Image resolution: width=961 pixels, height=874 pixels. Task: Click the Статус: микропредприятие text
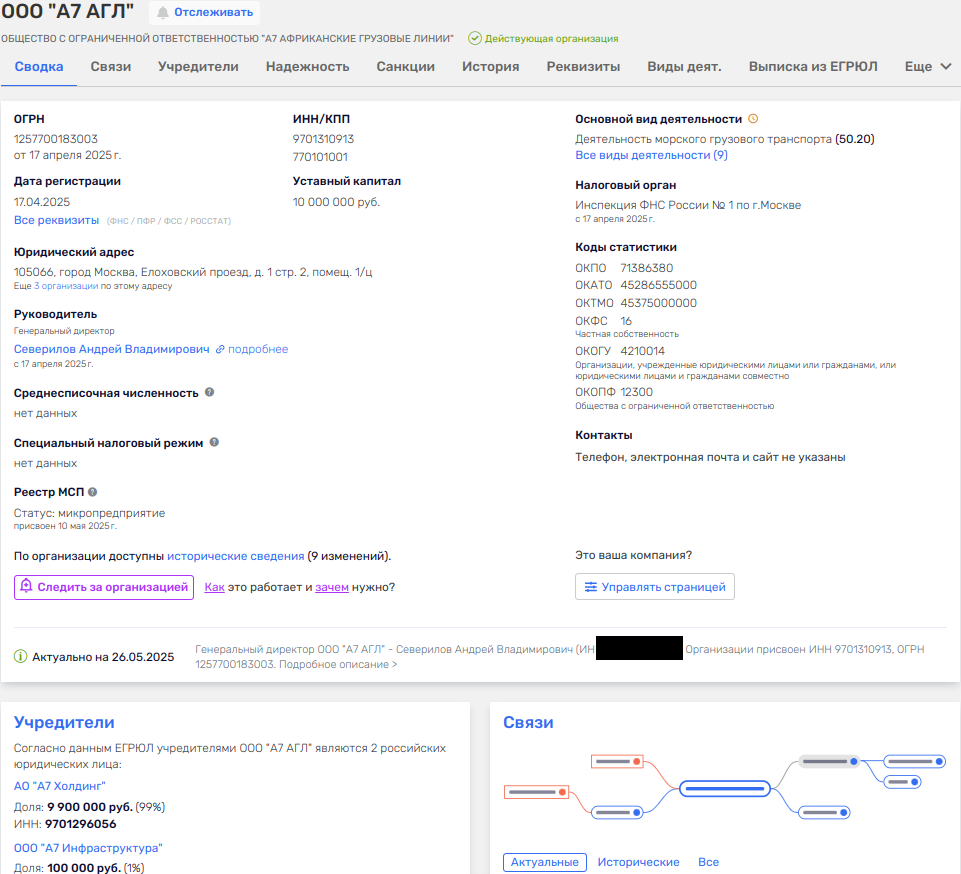coord(89,513)
